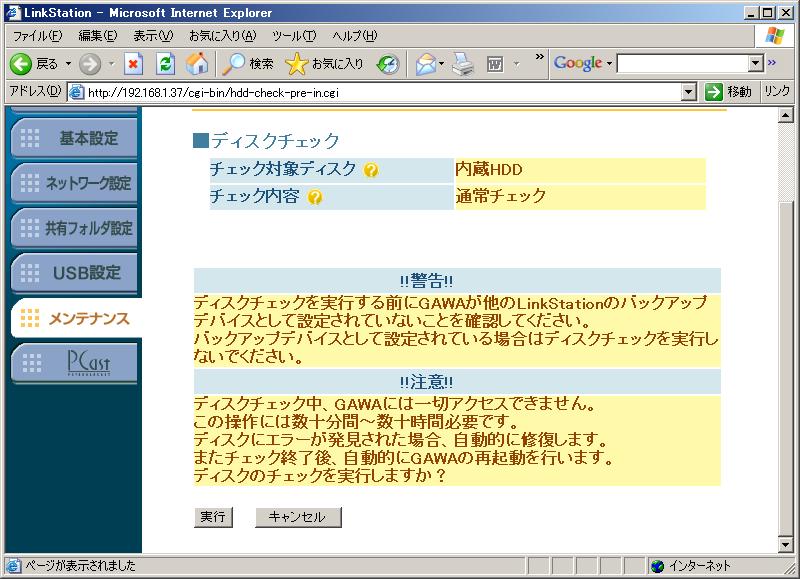The width and height of the screenshot is (800, 579).
Task: Open Google logo dropdown arrow
Action: point(609,64)
